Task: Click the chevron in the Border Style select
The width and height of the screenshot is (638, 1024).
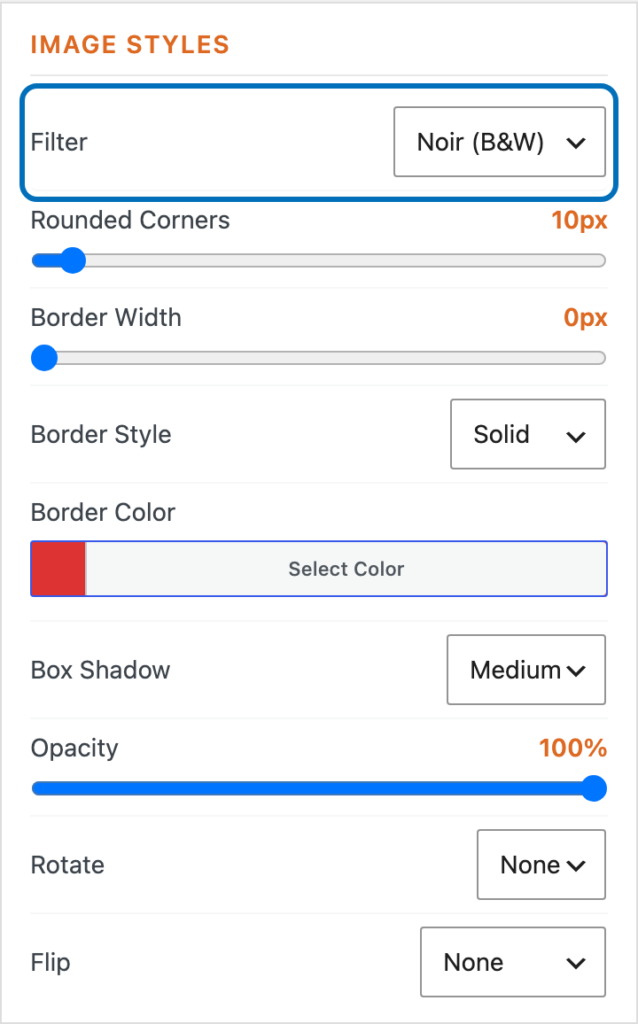Action: tap(576, 436)
